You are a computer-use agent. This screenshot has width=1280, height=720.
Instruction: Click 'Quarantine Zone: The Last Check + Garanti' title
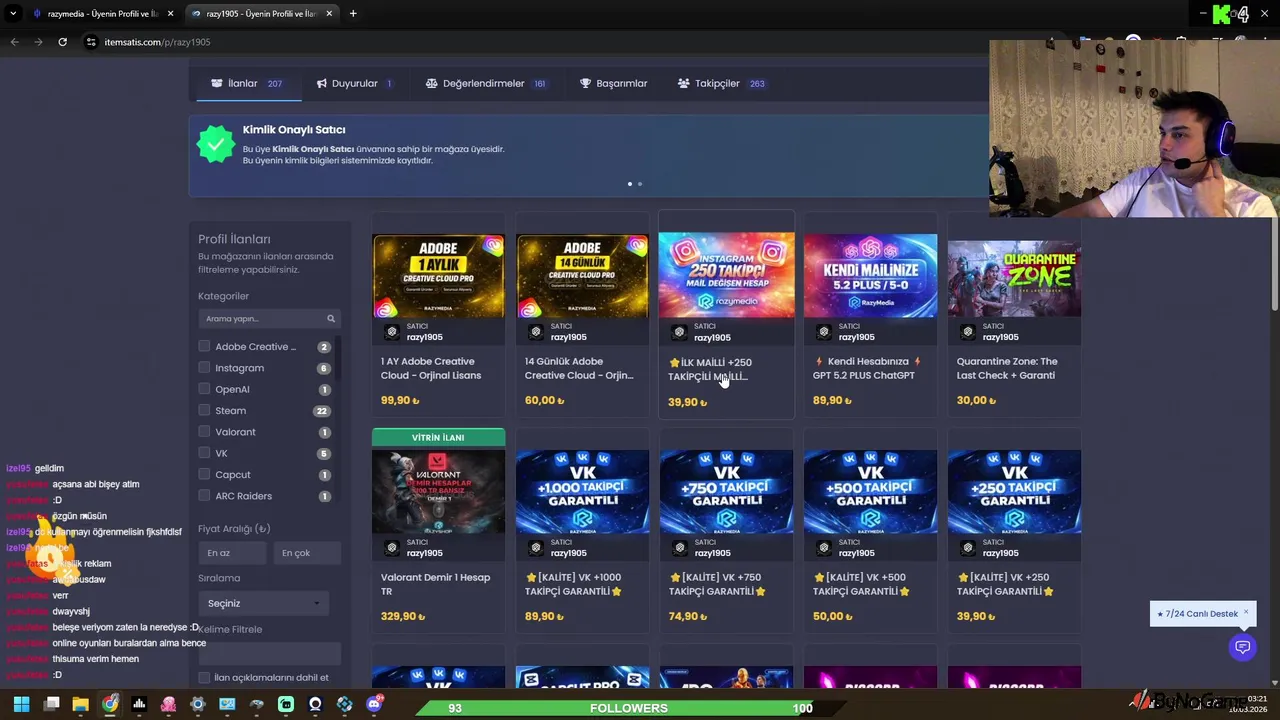1007,368
